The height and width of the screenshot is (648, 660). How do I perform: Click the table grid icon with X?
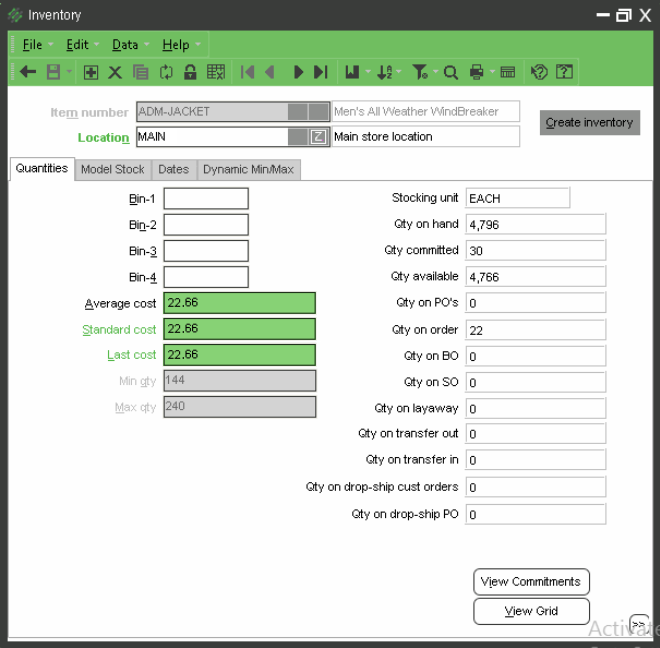coord(216,72)
